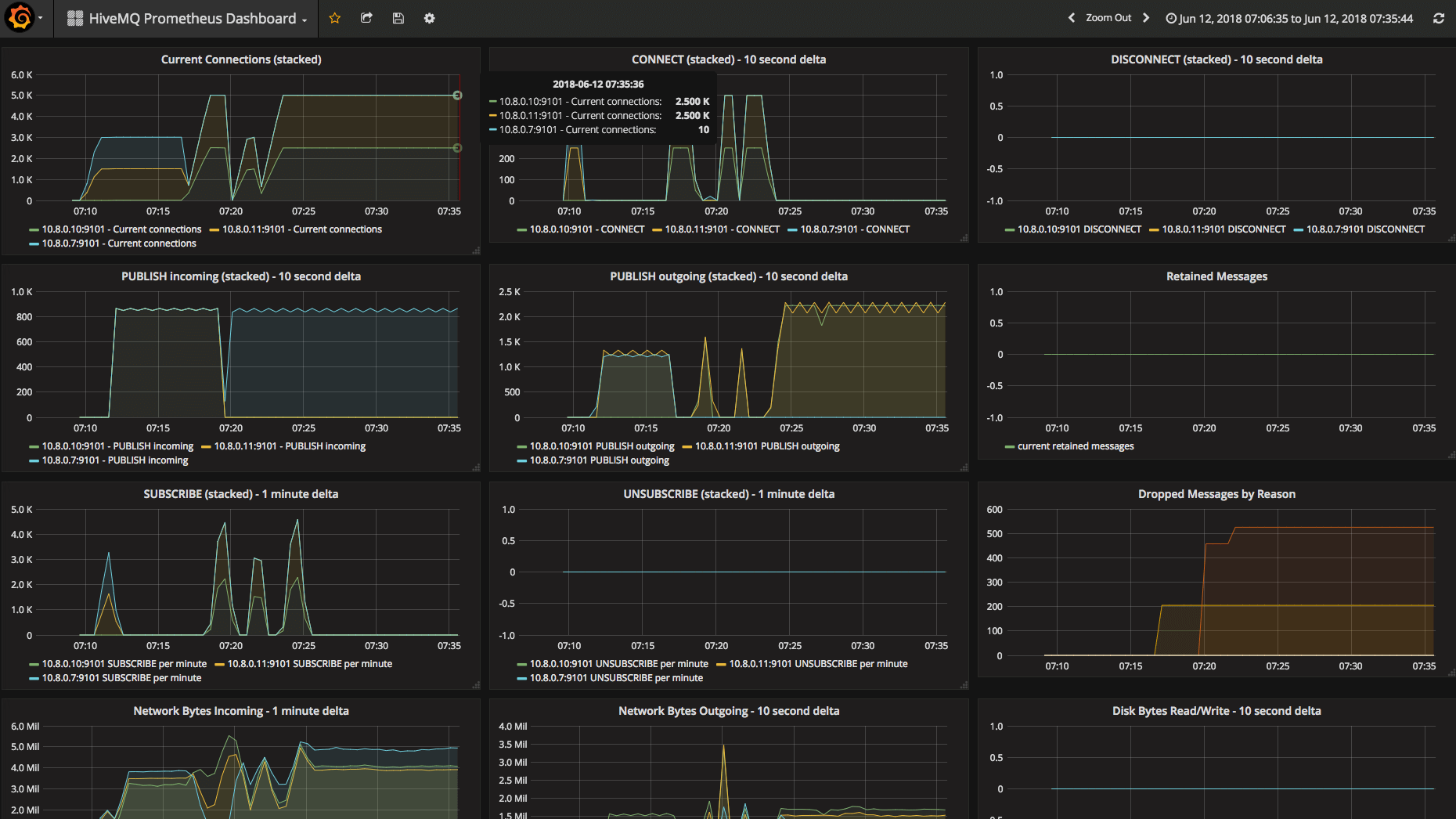Star the dashboard as favorite
1456x819 pixels.
coord(335,18)
